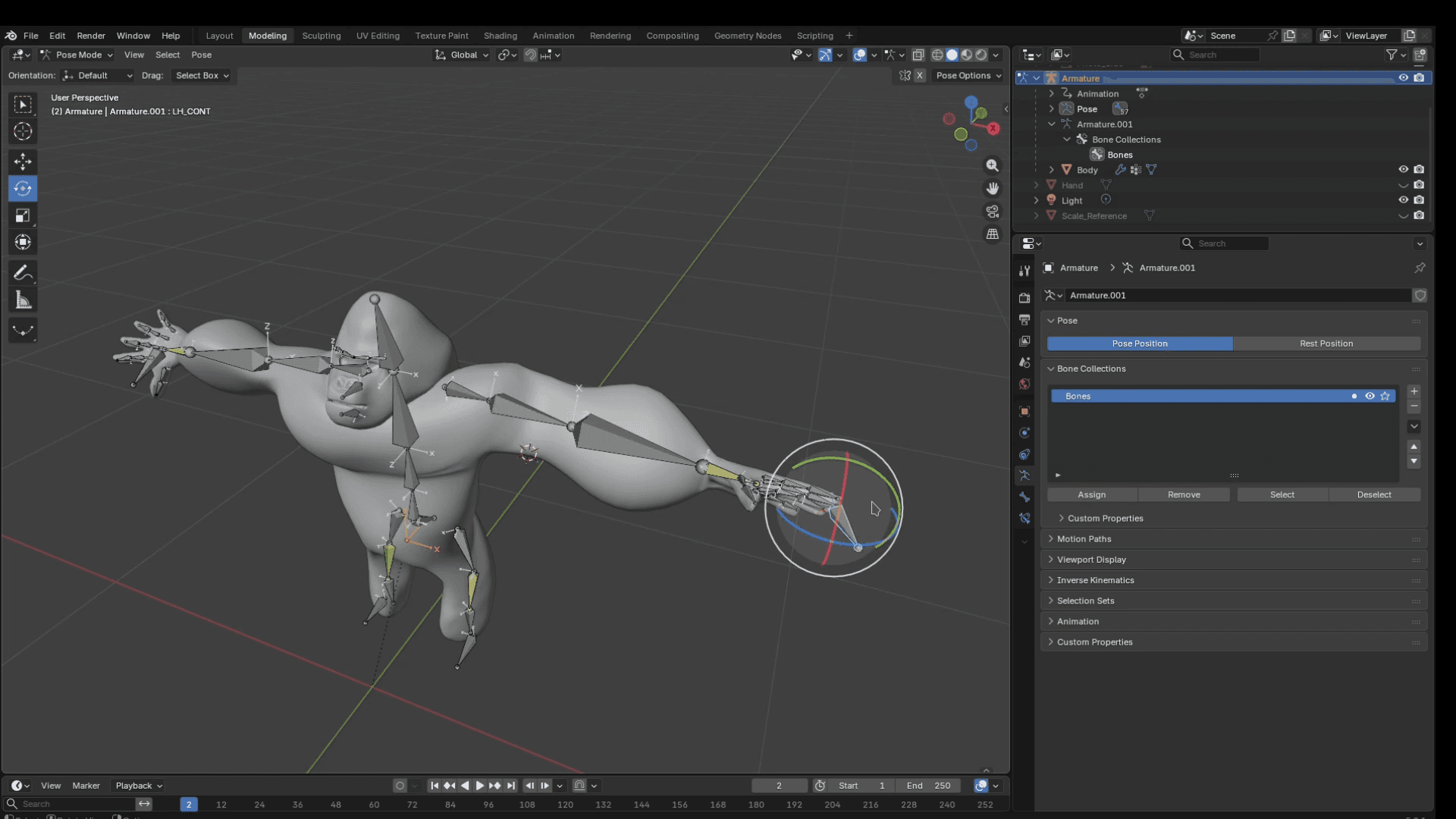Open the Pose Mode dropdown
The image size is (1456, 819).
(x=77, y=55)
